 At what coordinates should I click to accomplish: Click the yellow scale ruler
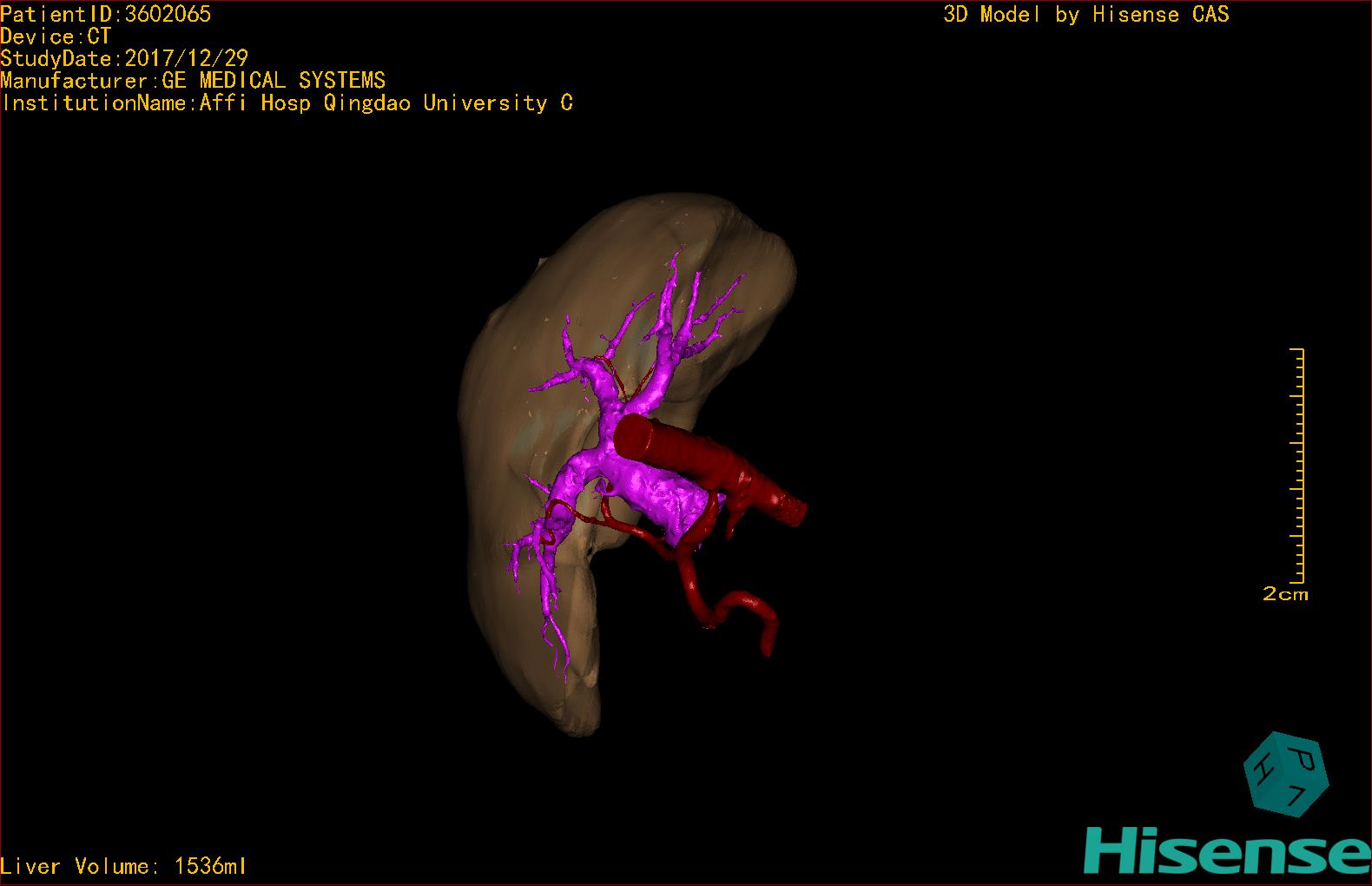pyautogui.click(x=1297, y=466)
